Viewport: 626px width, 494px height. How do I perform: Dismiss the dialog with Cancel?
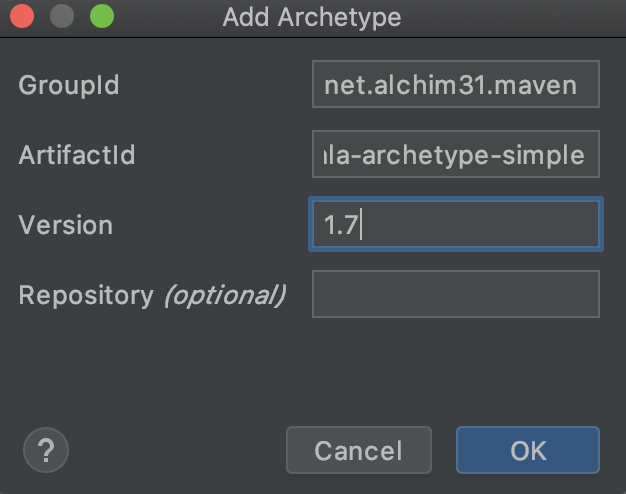tap(359, 450)
